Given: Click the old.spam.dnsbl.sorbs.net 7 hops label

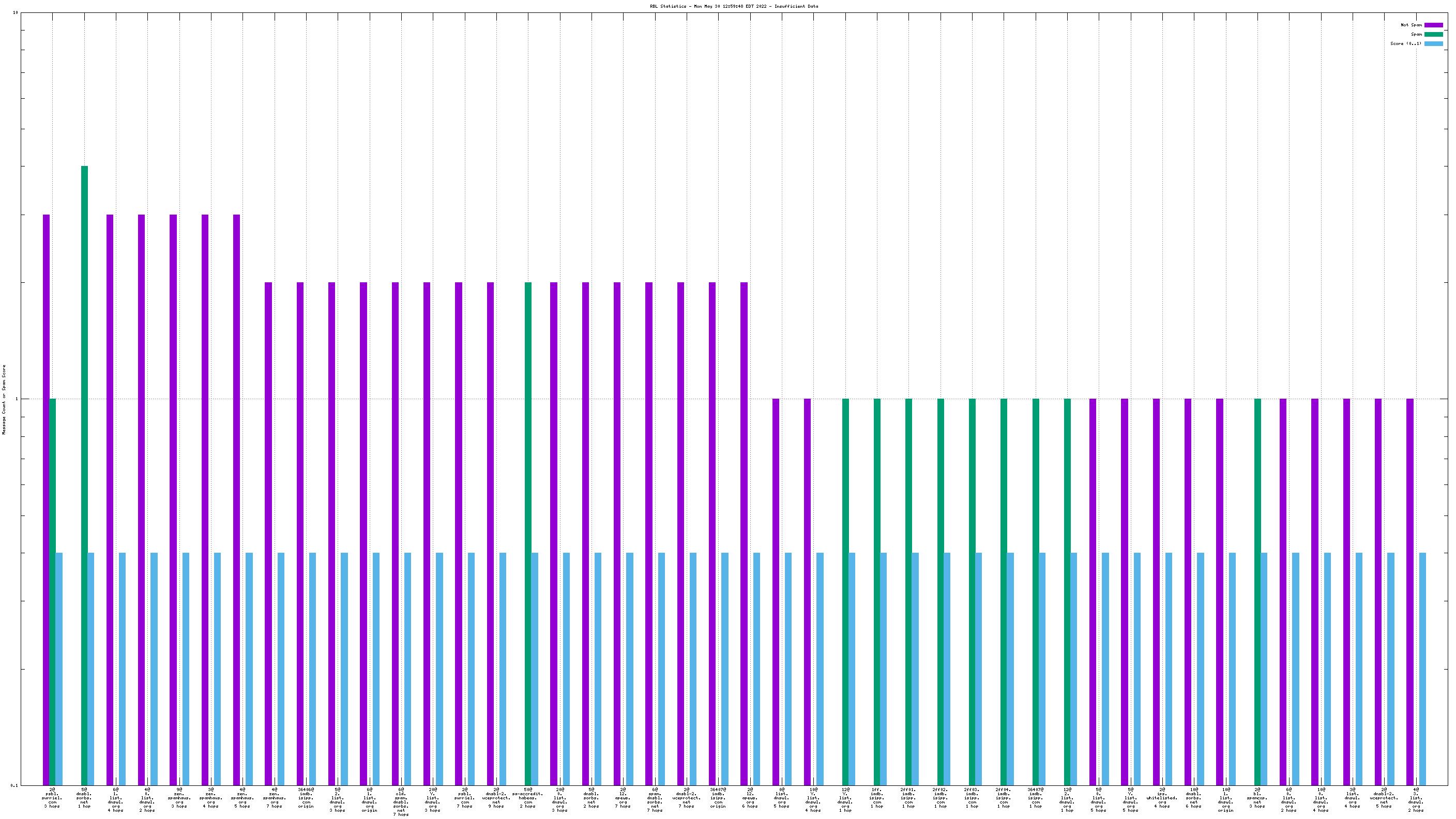Looking at the screenshot, I should (x=401, y=801).
